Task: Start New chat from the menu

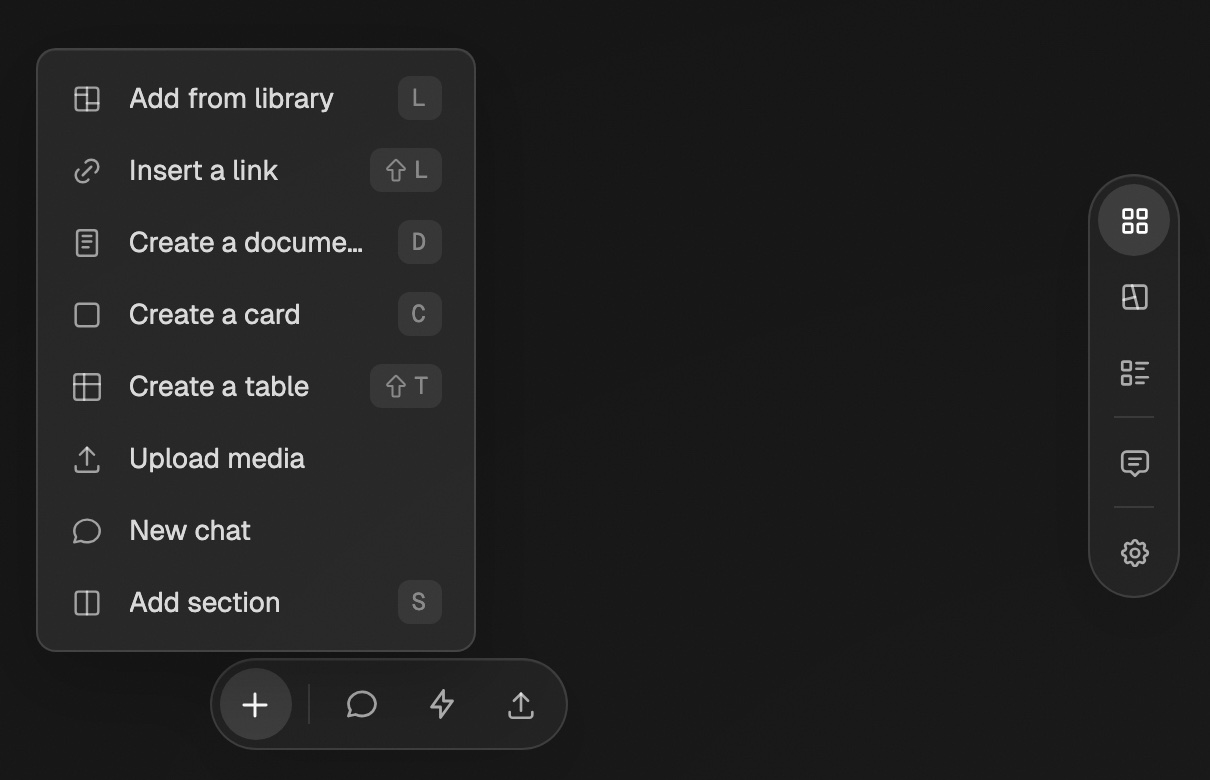Action: (x=256, y=530)
